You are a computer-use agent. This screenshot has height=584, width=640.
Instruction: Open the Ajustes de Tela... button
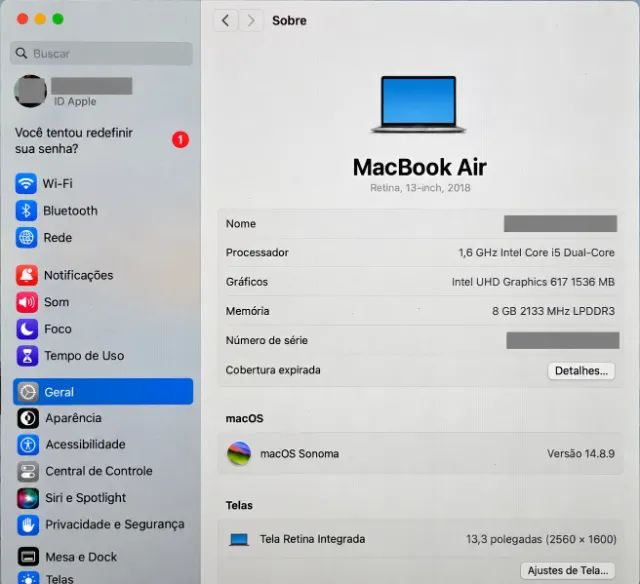pyautogui.click(x=568, y=570)
